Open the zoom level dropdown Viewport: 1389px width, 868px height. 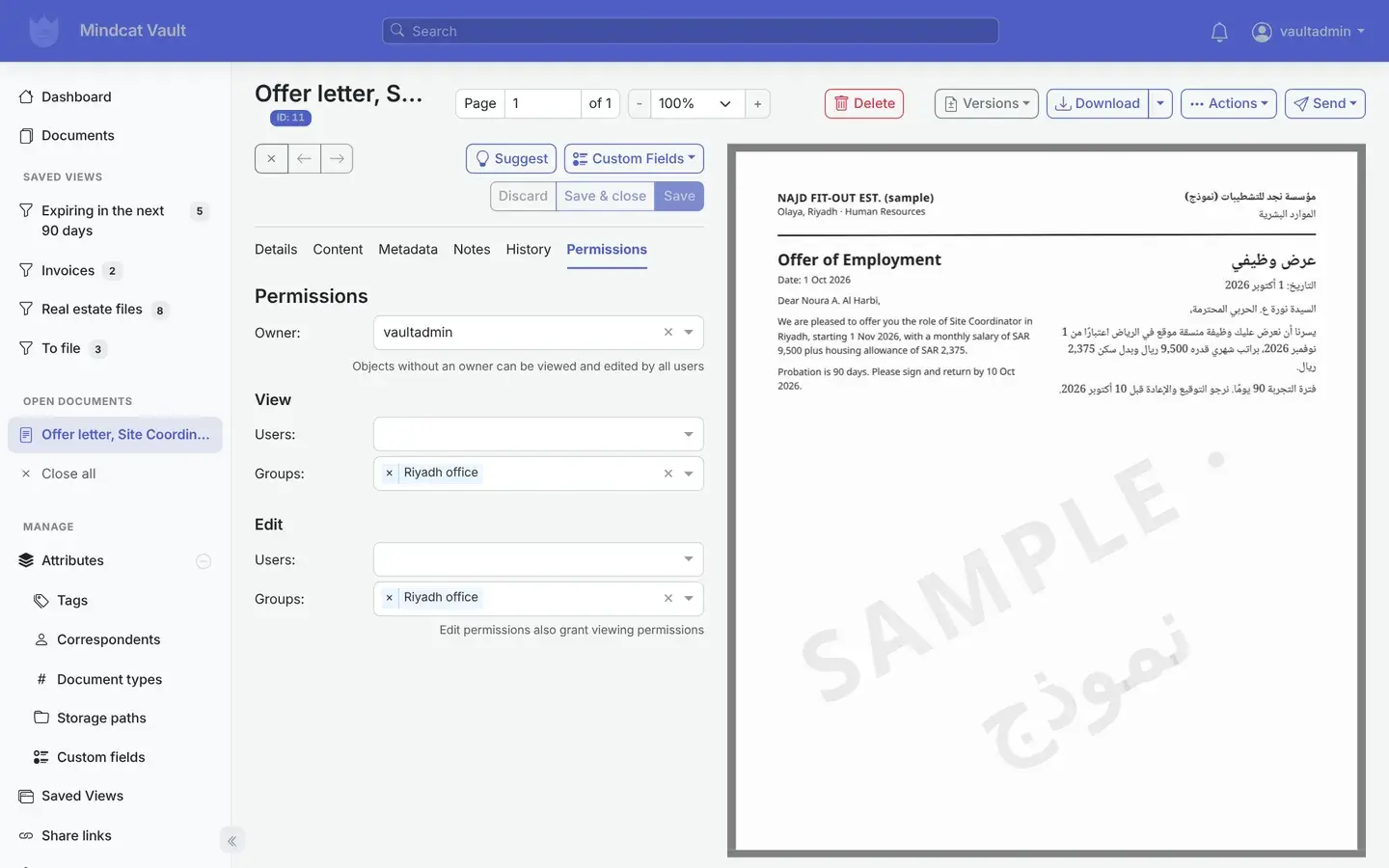(x=696, y=103)
